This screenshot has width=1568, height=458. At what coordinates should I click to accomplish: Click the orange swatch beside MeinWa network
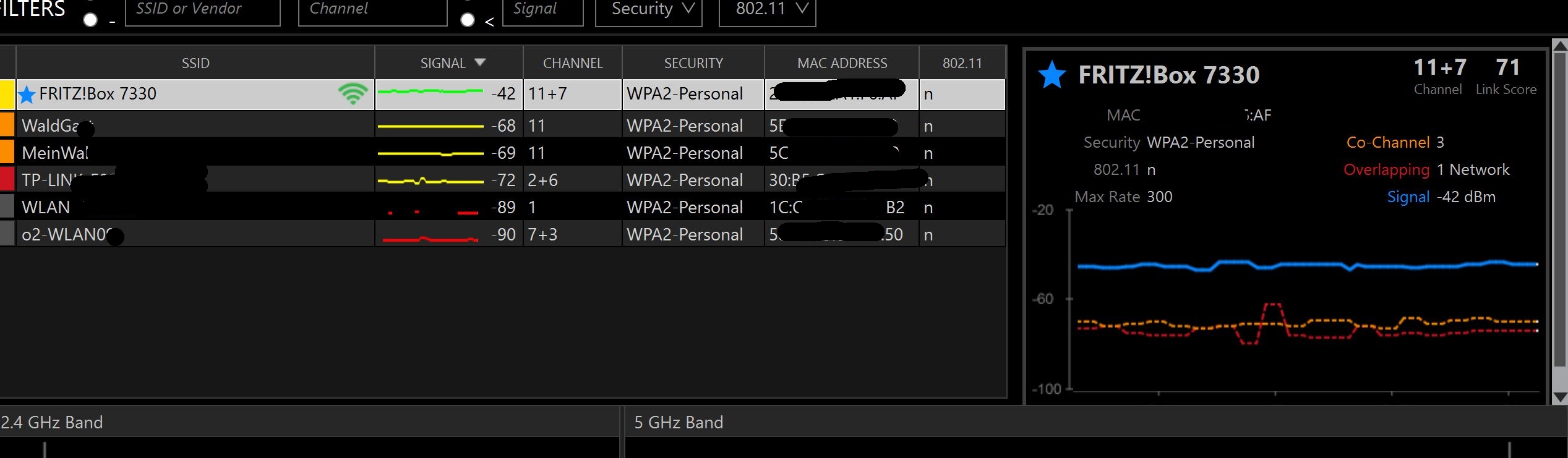pos(7,152)
